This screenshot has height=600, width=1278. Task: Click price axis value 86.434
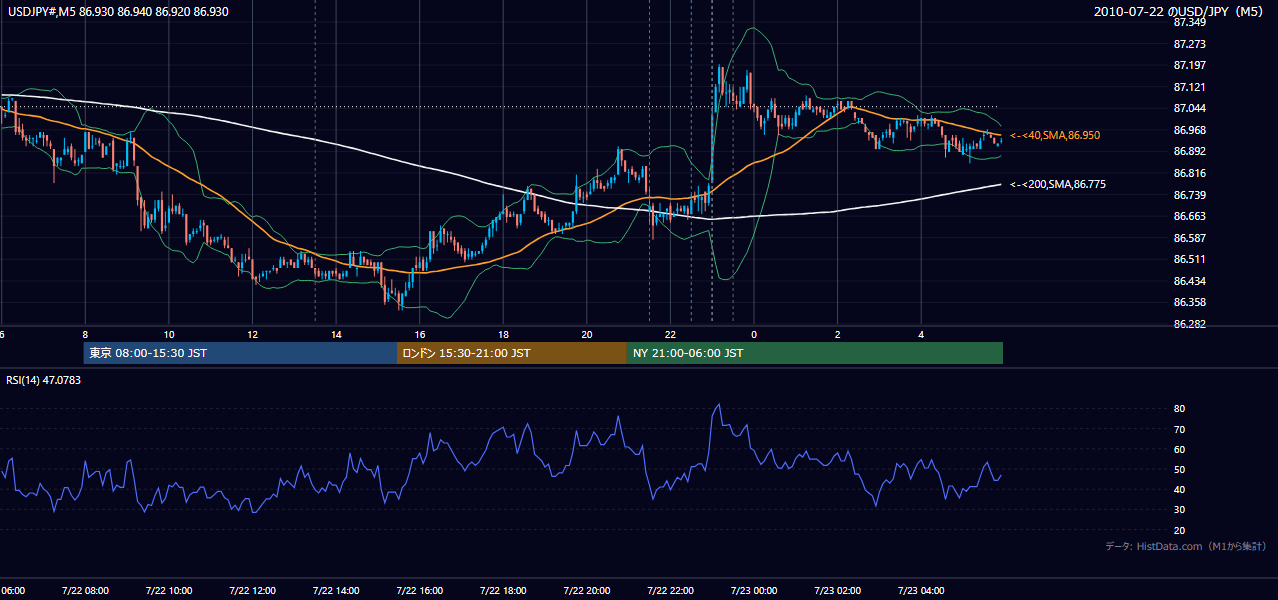pyautogui.click(x=1190, y=281)
